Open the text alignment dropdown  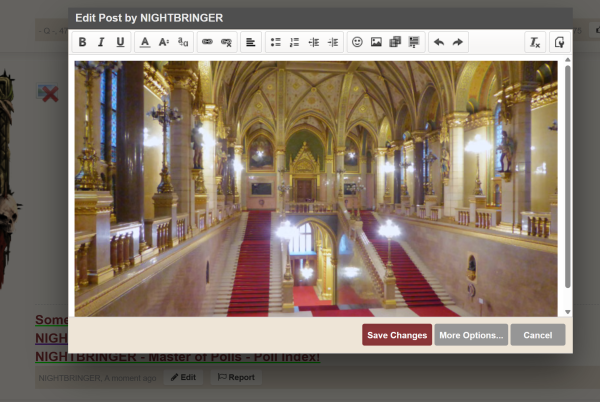pos(250,42)
